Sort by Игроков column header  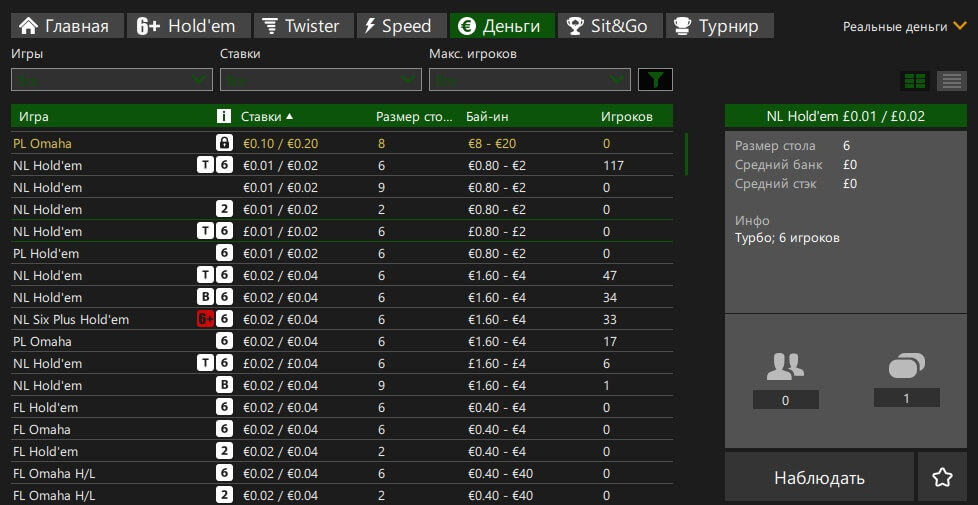(x=627, y=117)
